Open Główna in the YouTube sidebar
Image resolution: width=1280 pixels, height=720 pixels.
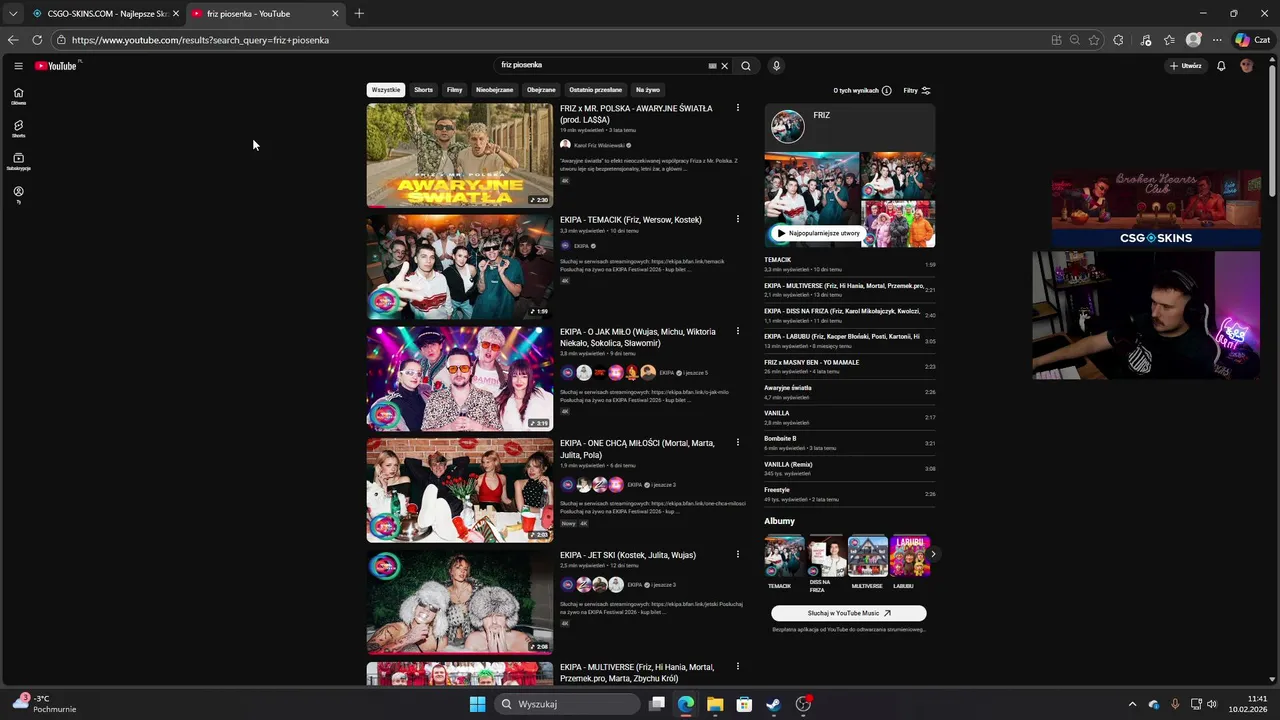[x=18, y=96]
